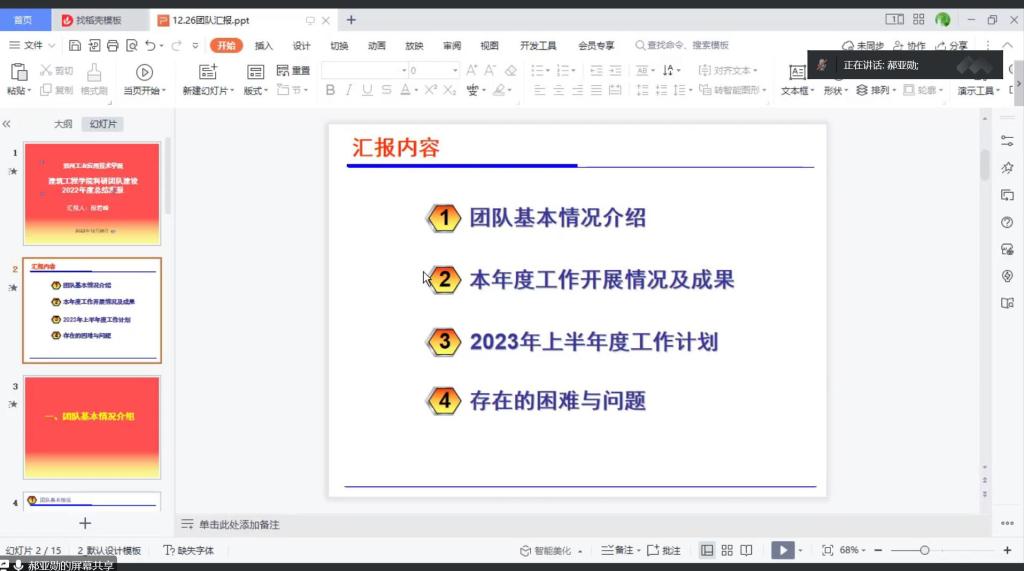Open the 插入 ribbon tab
This screenshot has height=571, width=1024.
pyautogui.click(x=264, y=45)
